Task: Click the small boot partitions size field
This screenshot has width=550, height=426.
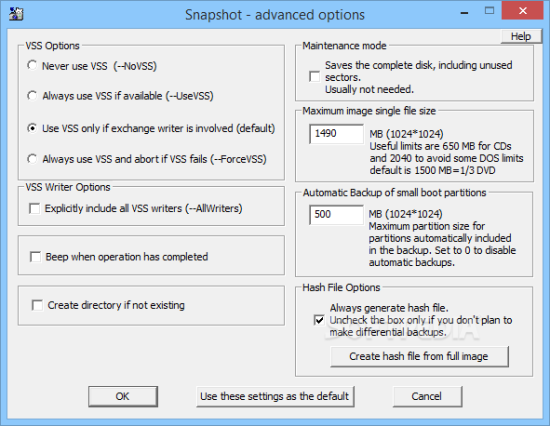Action: [337, 214]
